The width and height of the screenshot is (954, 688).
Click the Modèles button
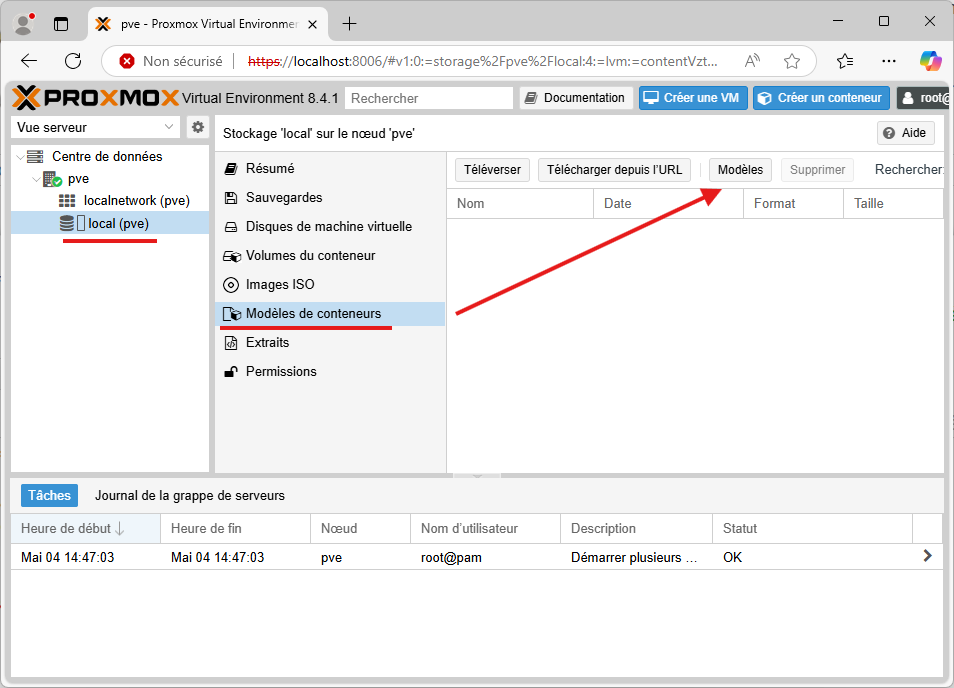740,170
